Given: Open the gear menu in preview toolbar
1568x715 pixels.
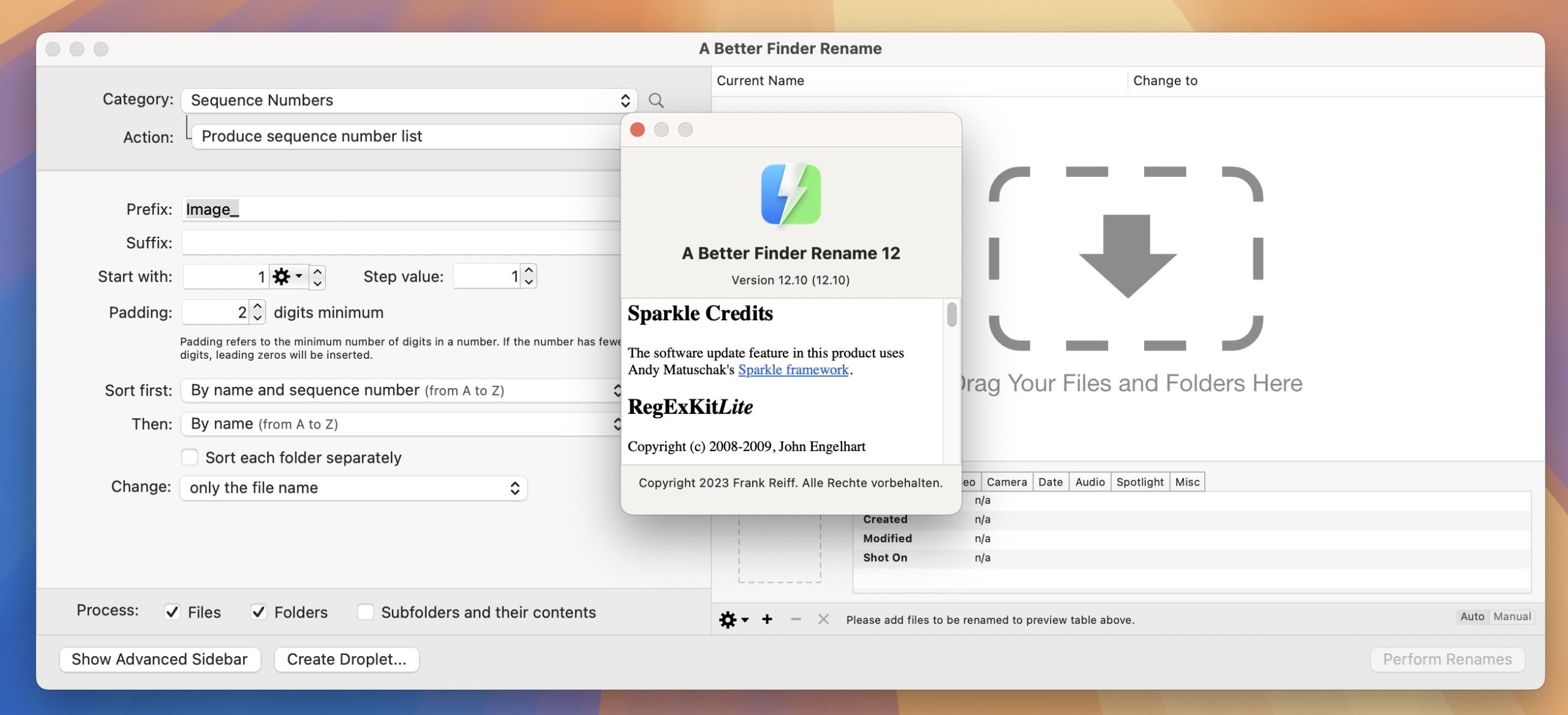Looking at the screenshot, I should (x=734, y=620).
